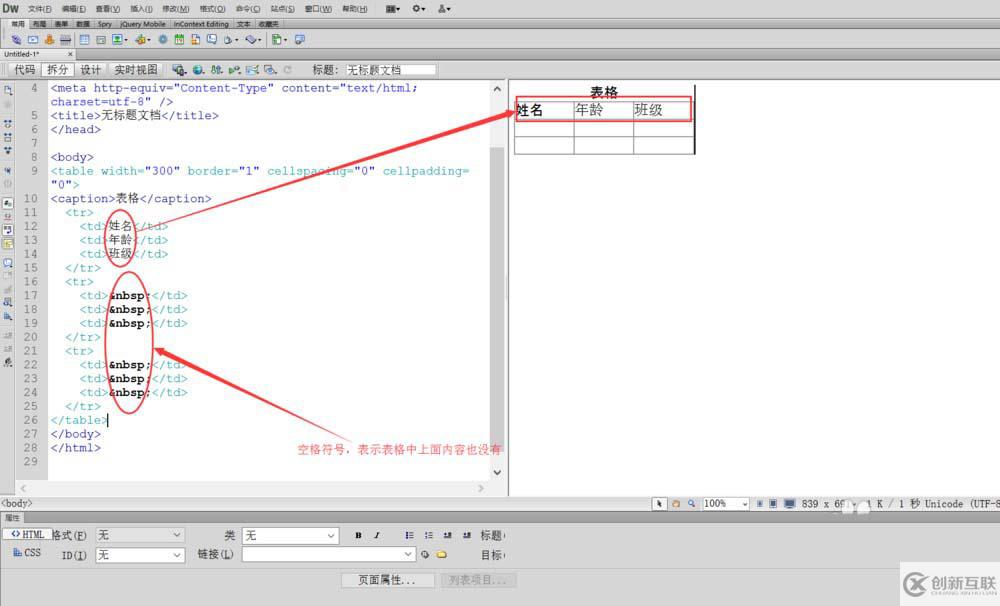This screenshot has height=606, width=1000.
Task: Click the preview in browser globe icon
Action: click(198, 70)
